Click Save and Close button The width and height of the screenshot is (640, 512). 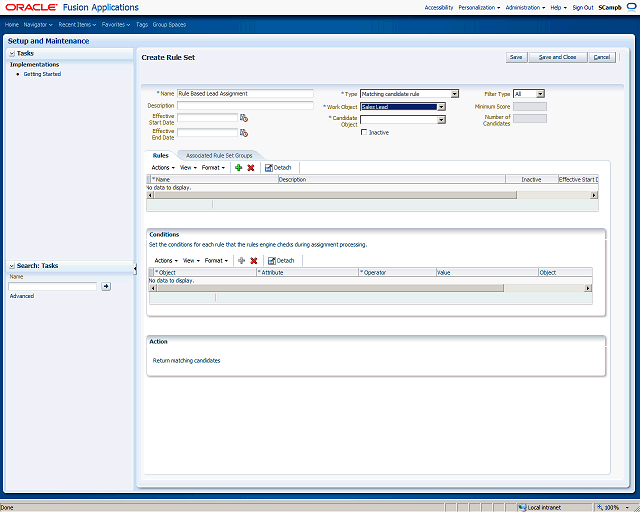(558, 57)
